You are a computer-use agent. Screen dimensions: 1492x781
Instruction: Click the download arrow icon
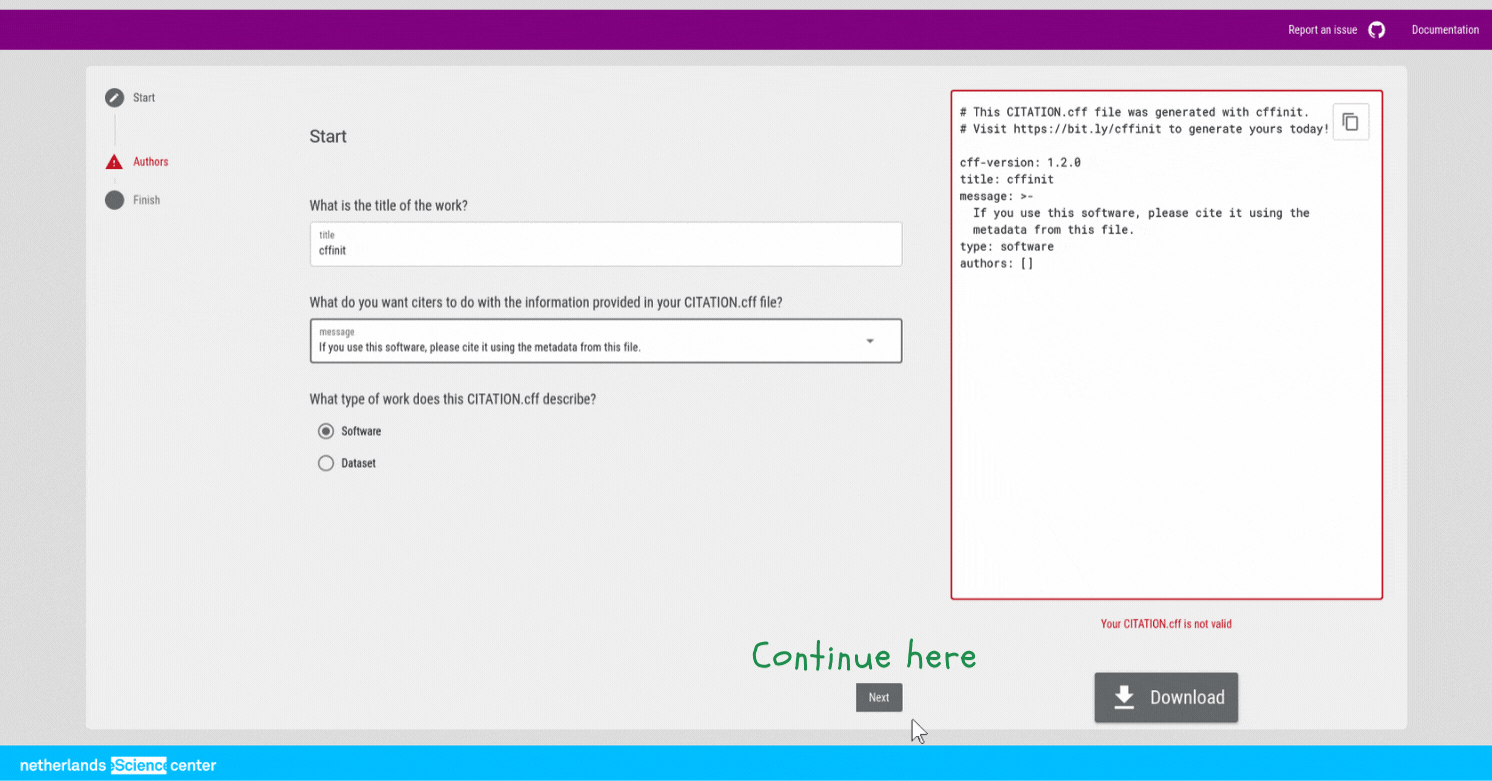pos(1124,697)
